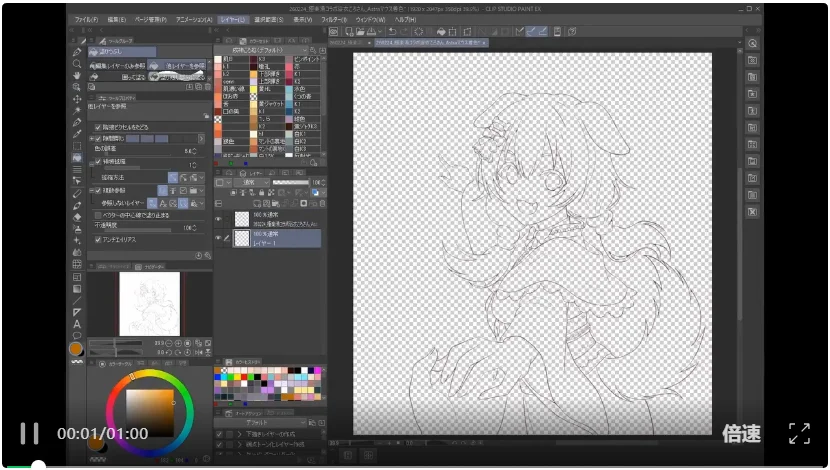Open the quick search icon at right sidebar top
This screenshot has width=830, height=470.
(752, 43)
